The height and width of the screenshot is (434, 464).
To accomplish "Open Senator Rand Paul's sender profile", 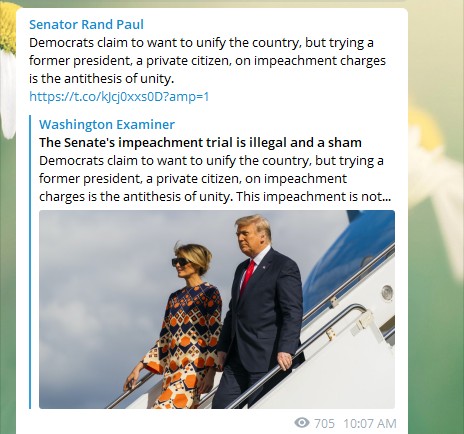I will click(86, 25).
